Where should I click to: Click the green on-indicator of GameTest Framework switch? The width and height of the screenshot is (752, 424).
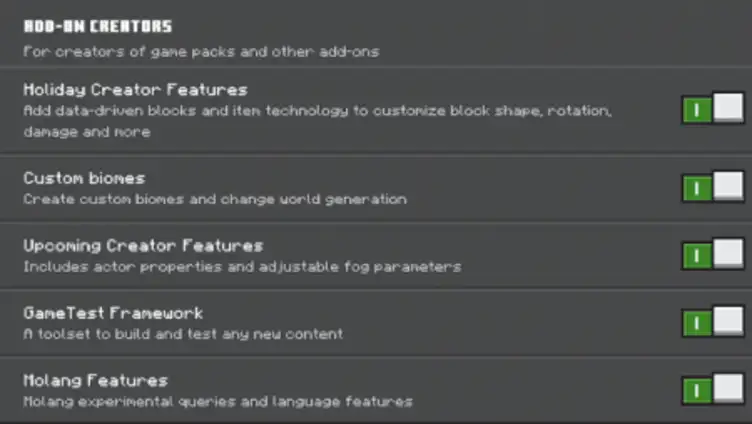[697, 323]
